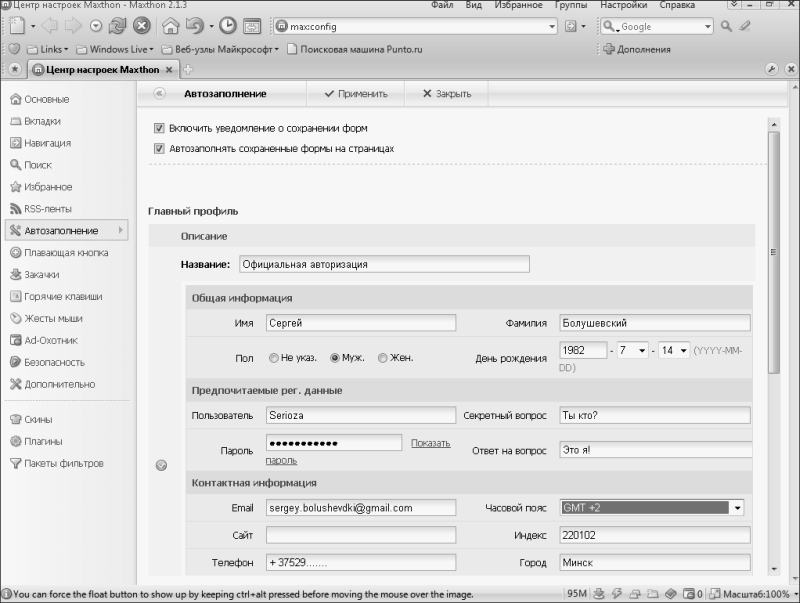Click the download manager status bar icon
The width and height of the screenshot is (800, 603).
coord(599,594)
